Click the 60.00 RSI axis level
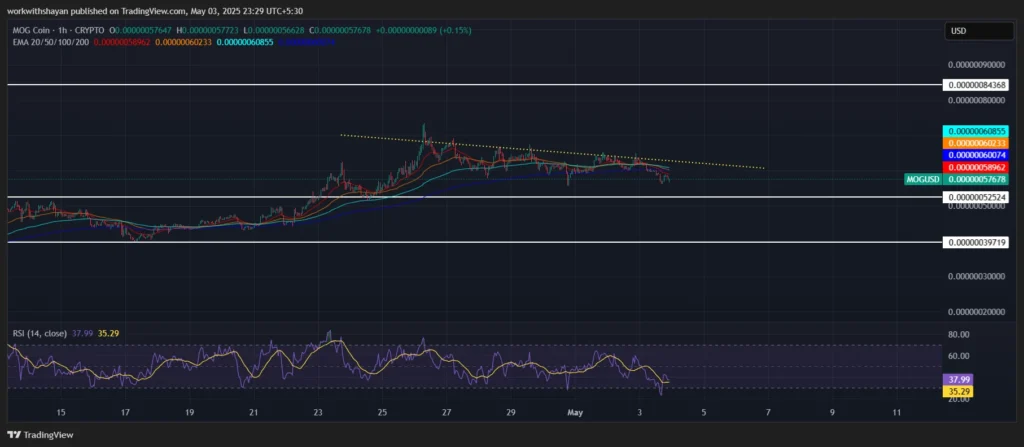 [958, 356]
